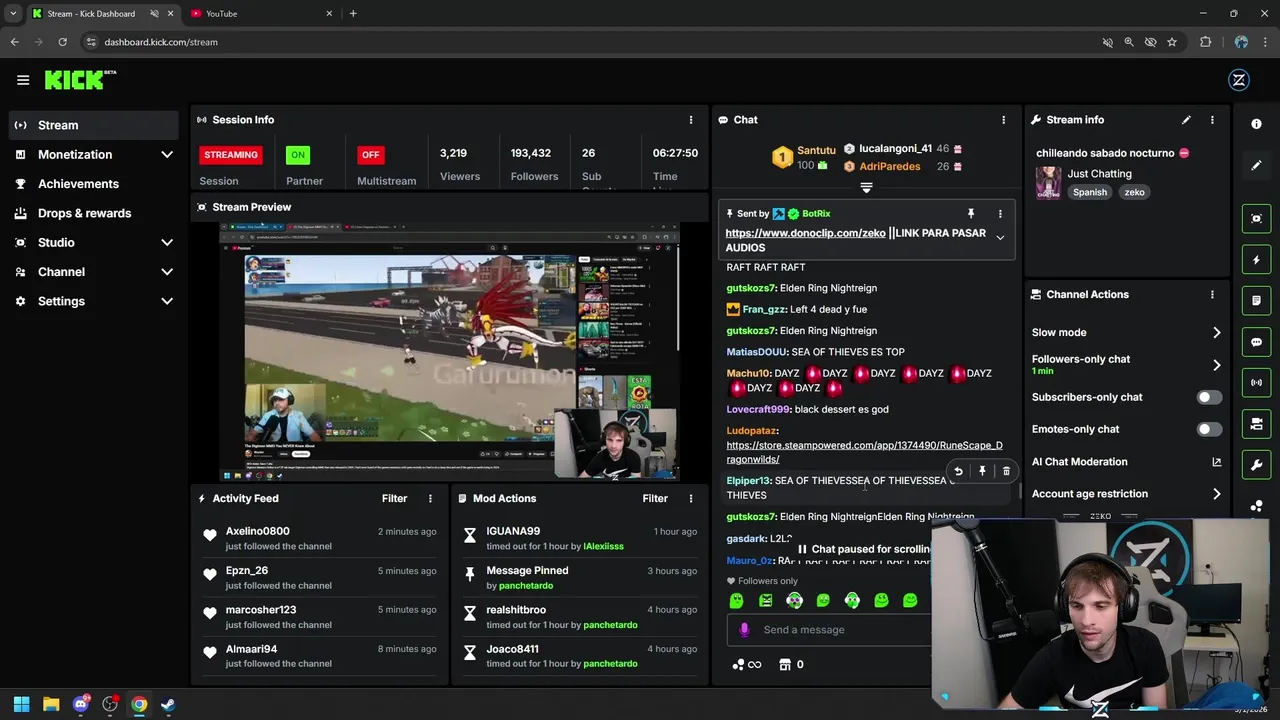Image resolution: width=1280 pixels, height=720 pixels.
Task: Click the Kick logo
Action: [x=80, y=80]
